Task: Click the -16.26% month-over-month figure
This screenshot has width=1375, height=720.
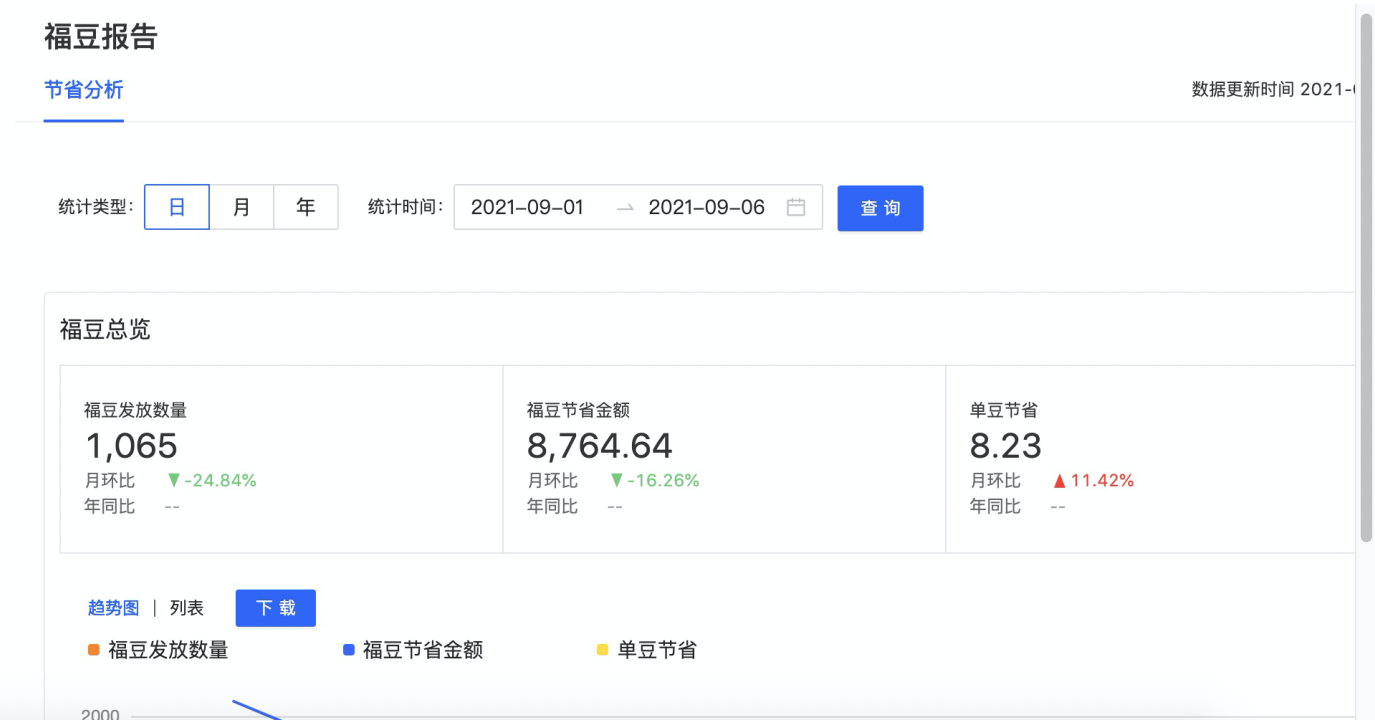Action: click(655, 481)
